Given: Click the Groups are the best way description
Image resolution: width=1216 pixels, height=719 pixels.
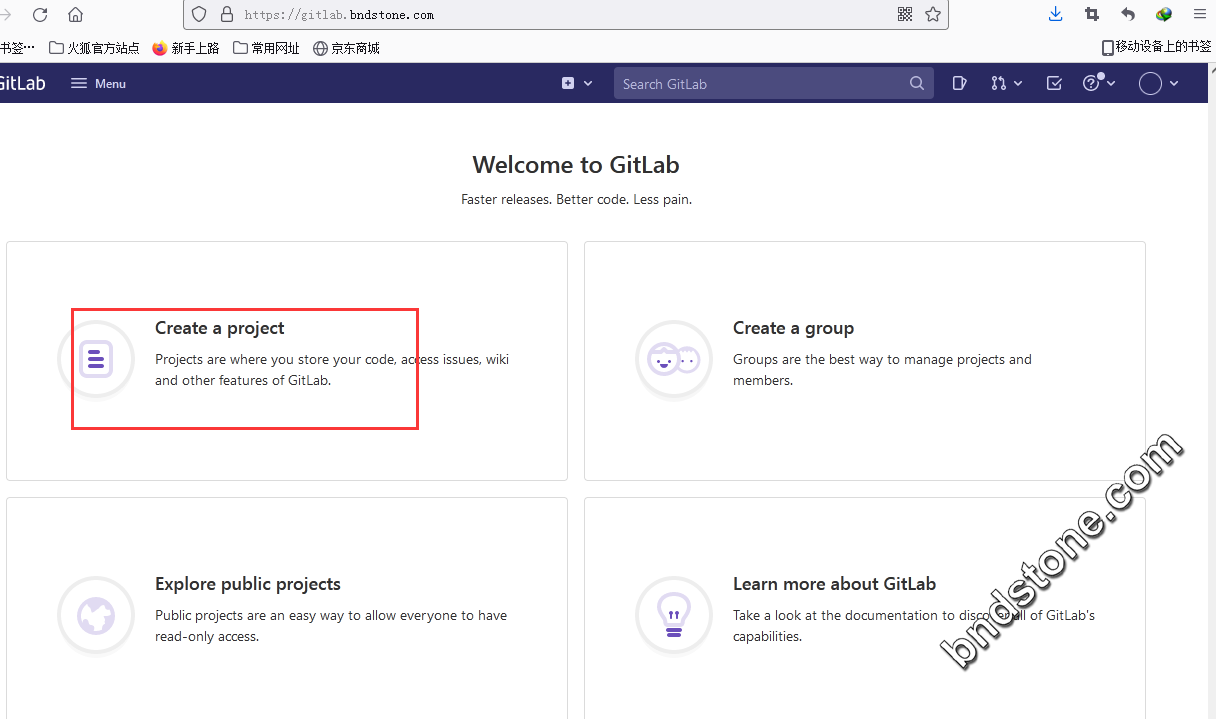Looking at the screenshot, I should (882, 370).
